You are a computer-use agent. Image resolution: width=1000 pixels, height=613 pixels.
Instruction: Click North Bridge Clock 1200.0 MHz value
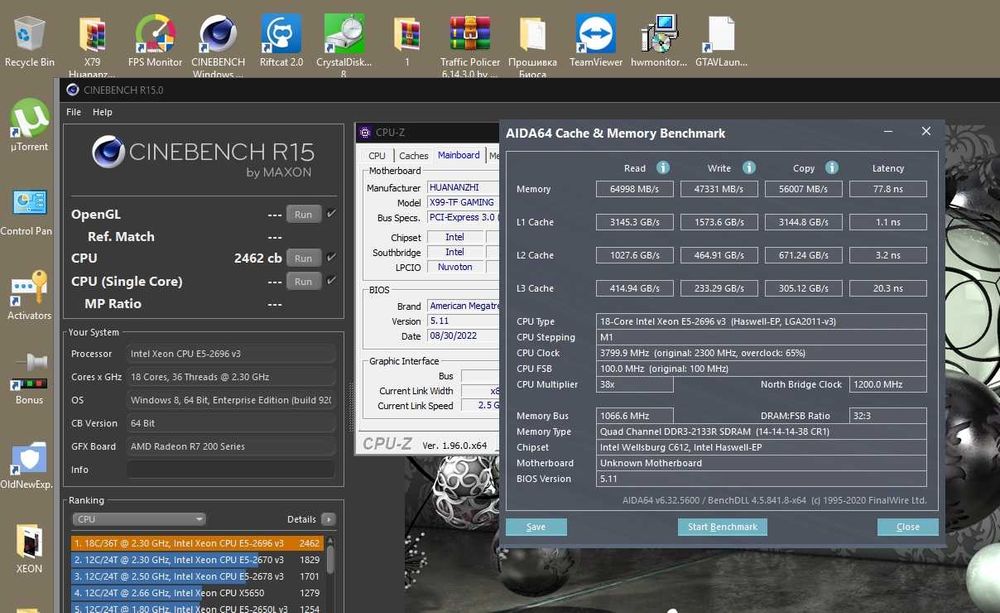[x=888, y=385]
